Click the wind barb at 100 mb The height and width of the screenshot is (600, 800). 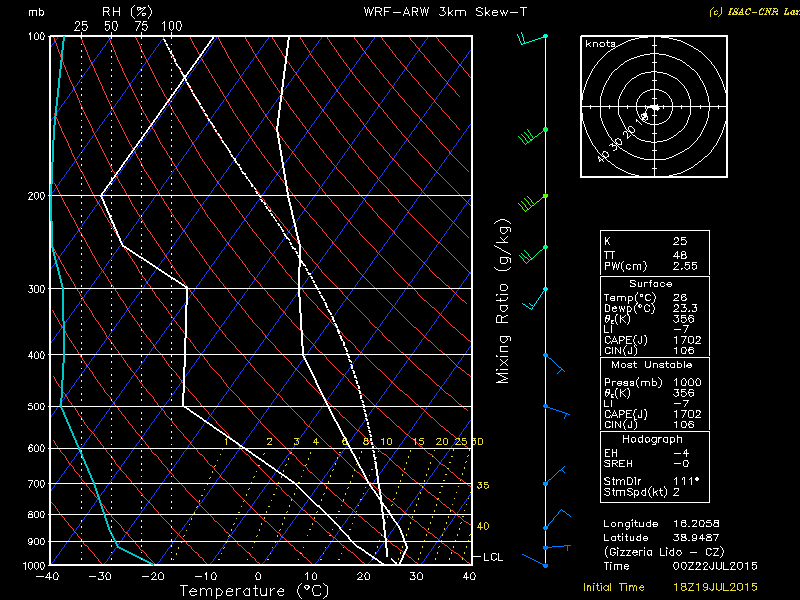coord(532,39)
